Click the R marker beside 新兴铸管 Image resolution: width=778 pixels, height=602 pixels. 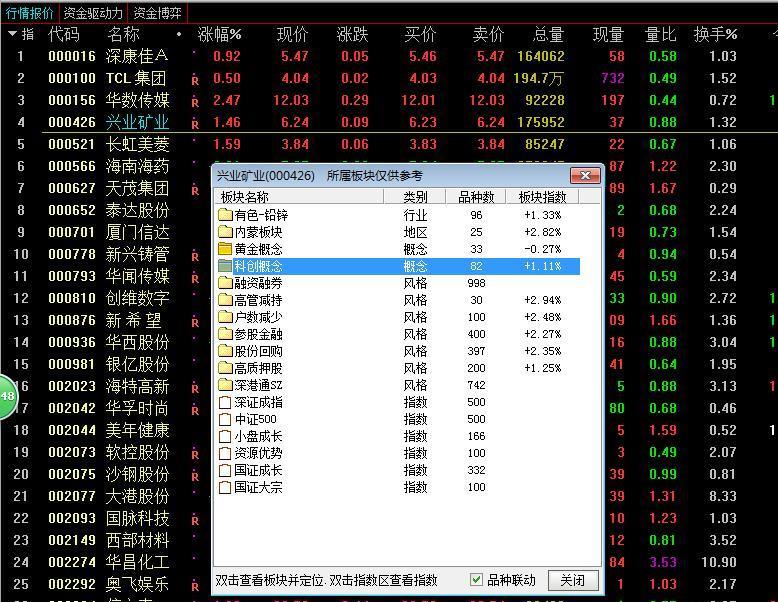(195, 257)
